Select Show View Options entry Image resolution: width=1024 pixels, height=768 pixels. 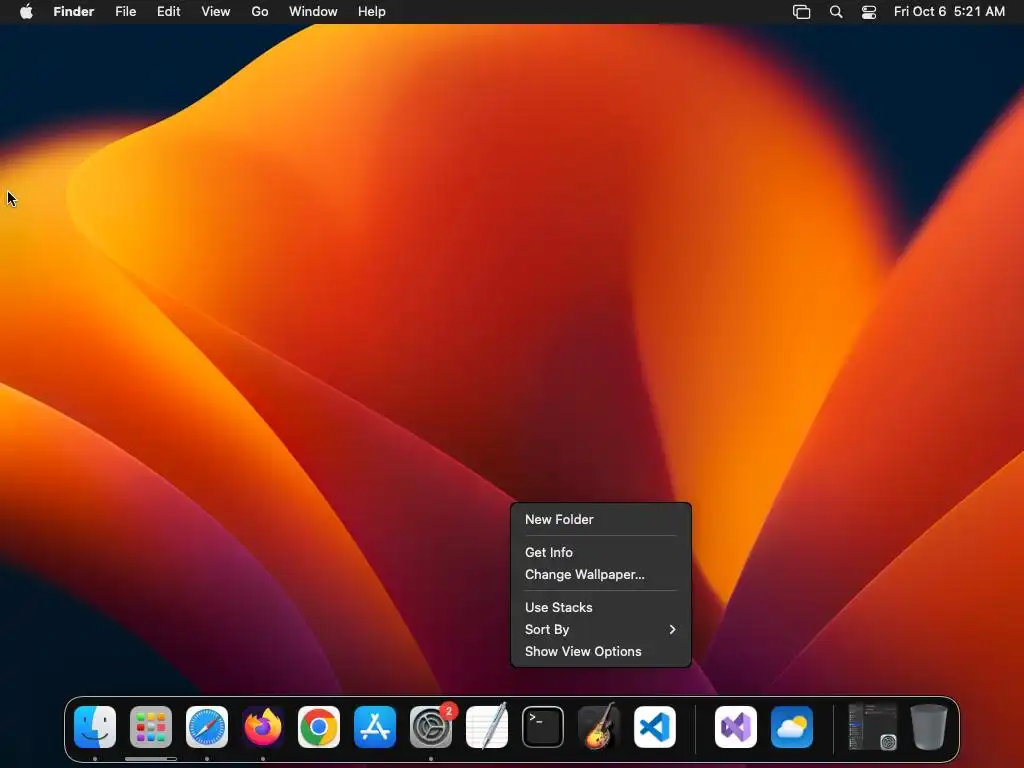pyautogui.click(x=601, y=651)
